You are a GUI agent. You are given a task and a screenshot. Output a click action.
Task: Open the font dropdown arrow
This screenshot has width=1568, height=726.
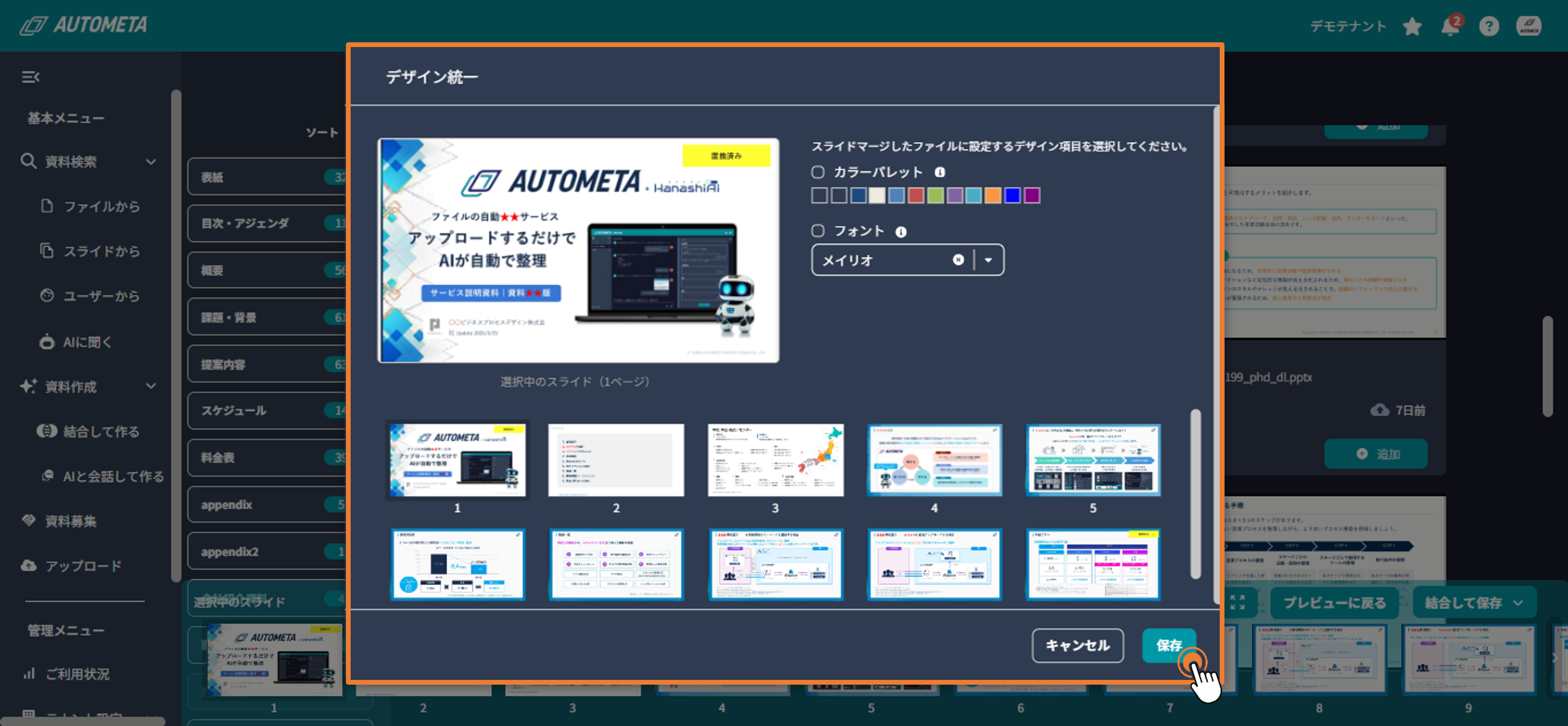988,260
